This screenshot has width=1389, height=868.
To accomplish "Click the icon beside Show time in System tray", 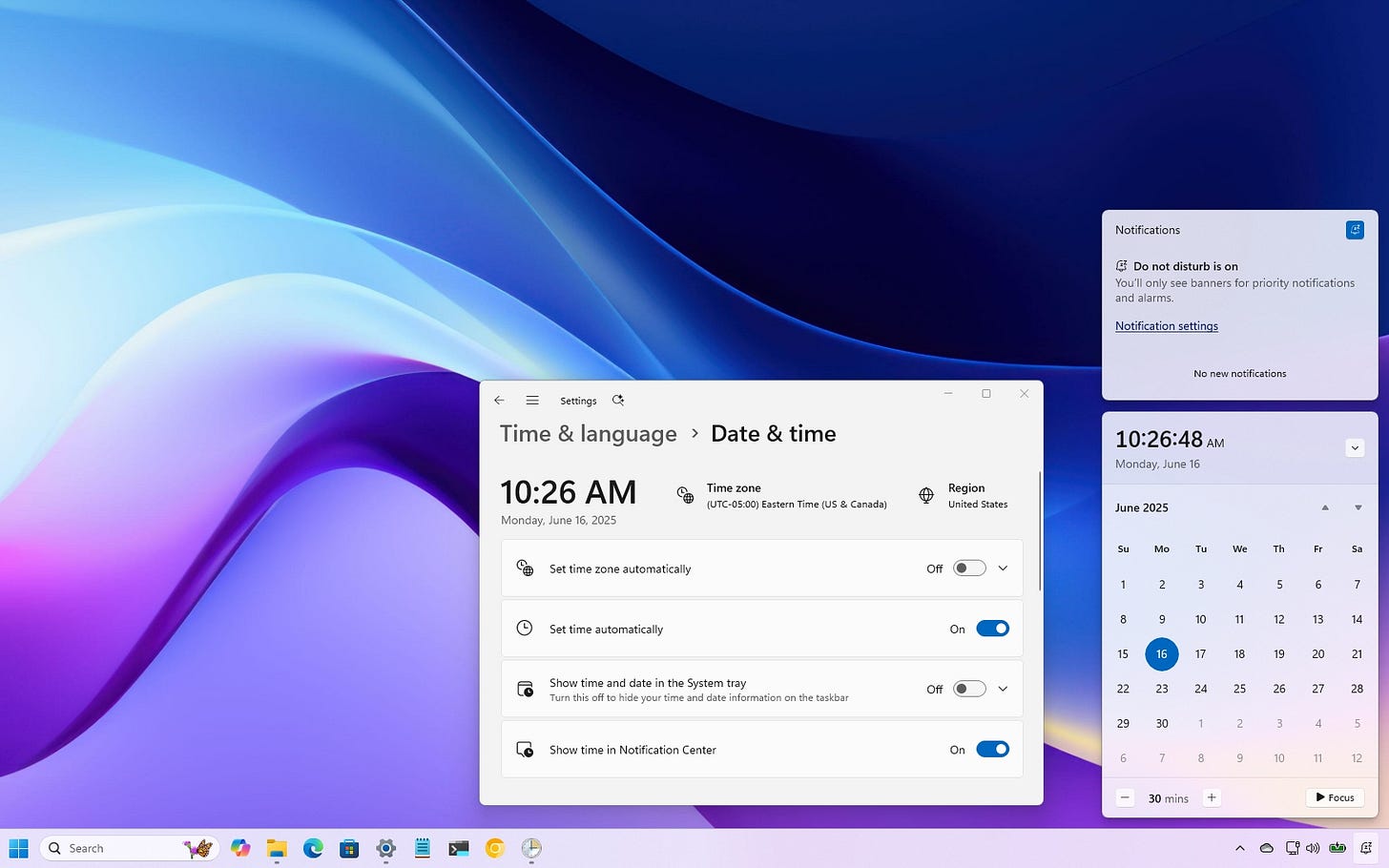I will 525,689.
